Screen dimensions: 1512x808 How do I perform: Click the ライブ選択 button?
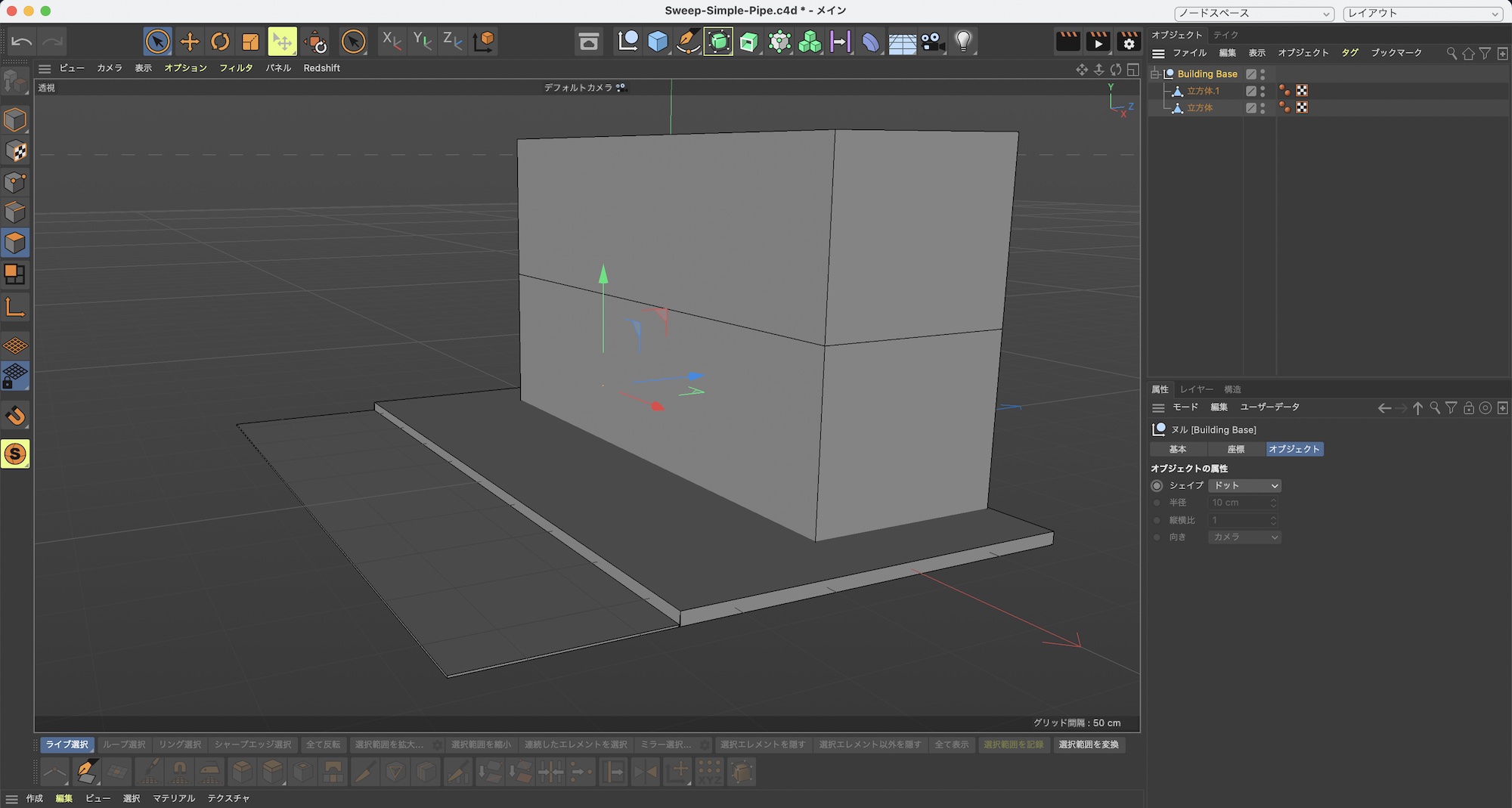point(67,745)
